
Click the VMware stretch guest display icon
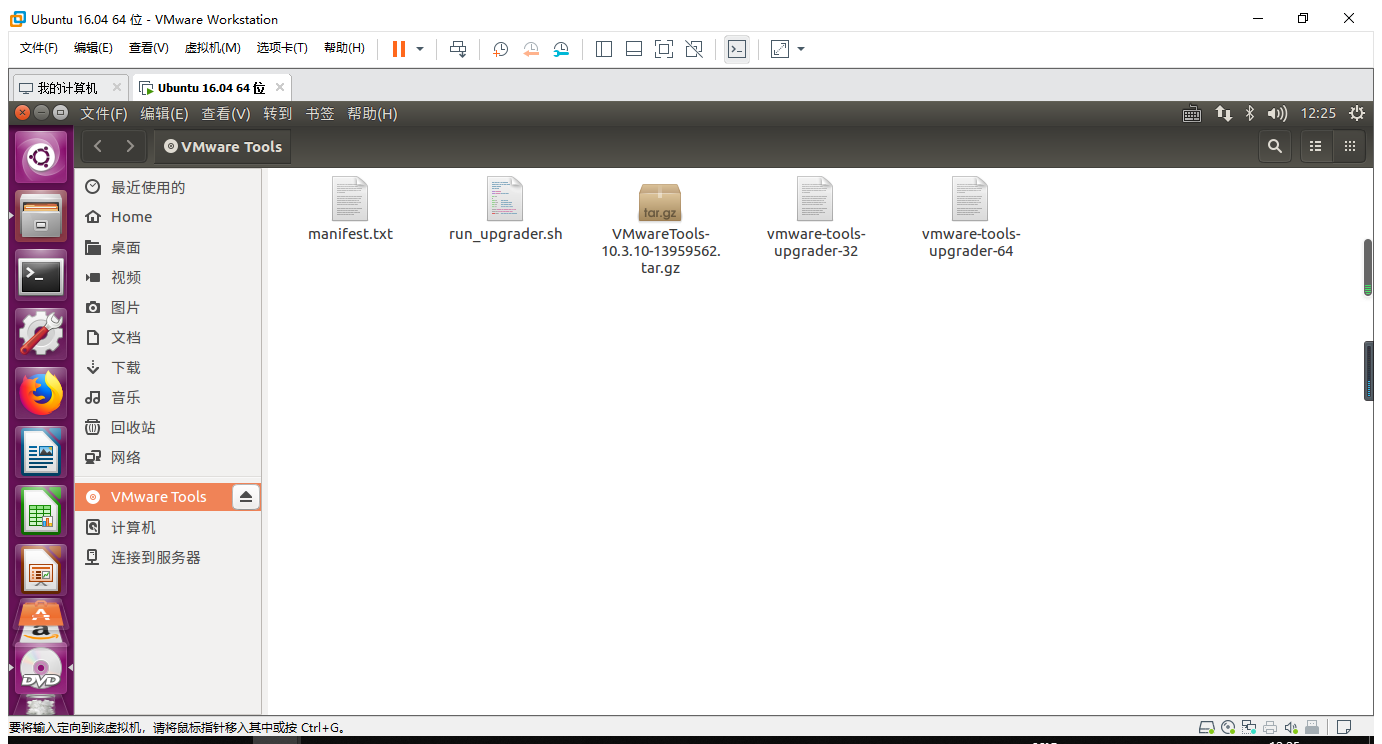pos(780,49)
